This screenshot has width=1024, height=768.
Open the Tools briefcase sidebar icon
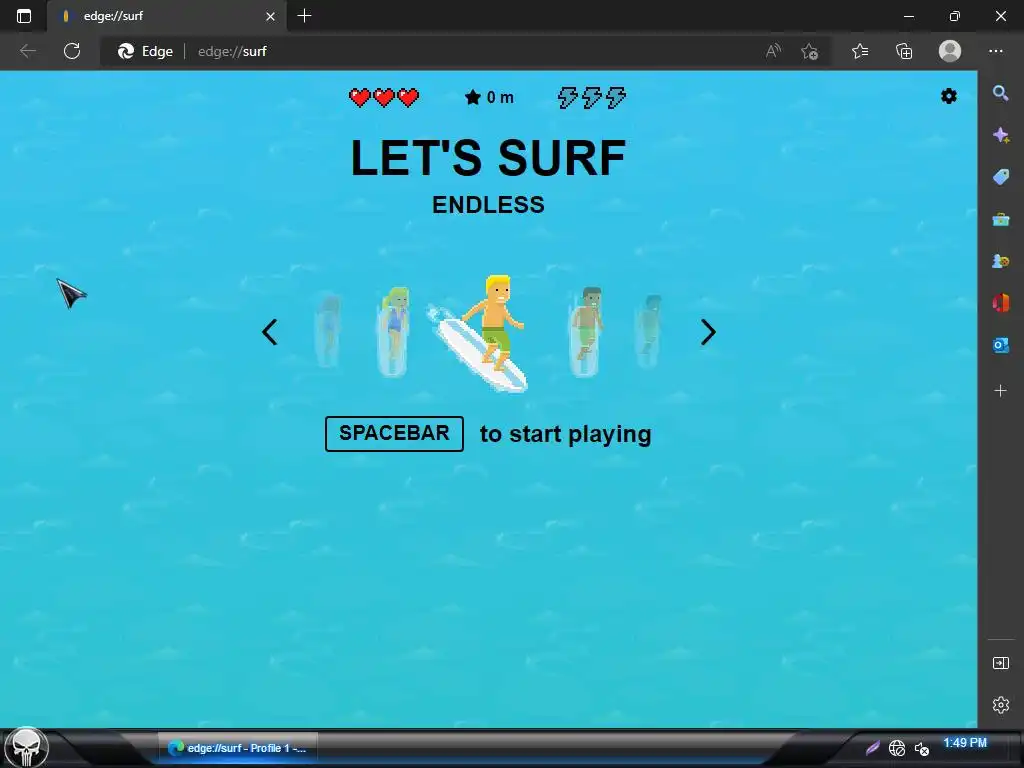coord(1000,219)
